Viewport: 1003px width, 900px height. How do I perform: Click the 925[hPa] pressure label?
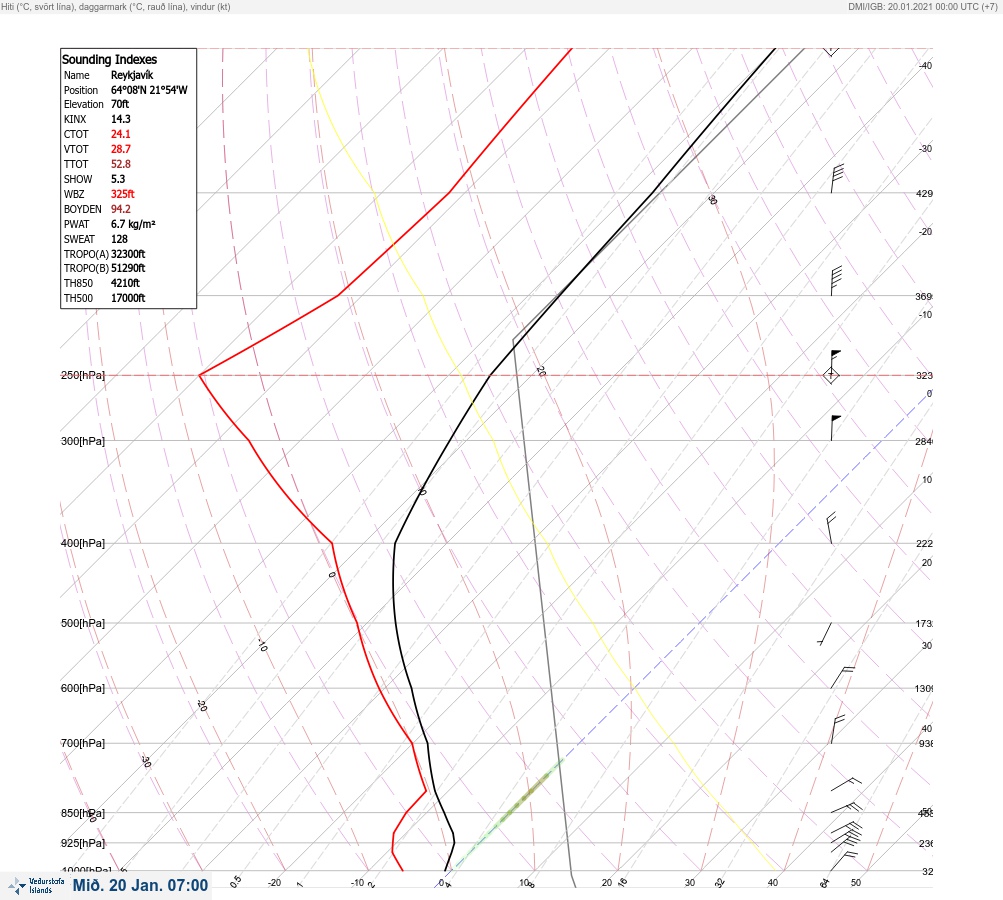83,843
